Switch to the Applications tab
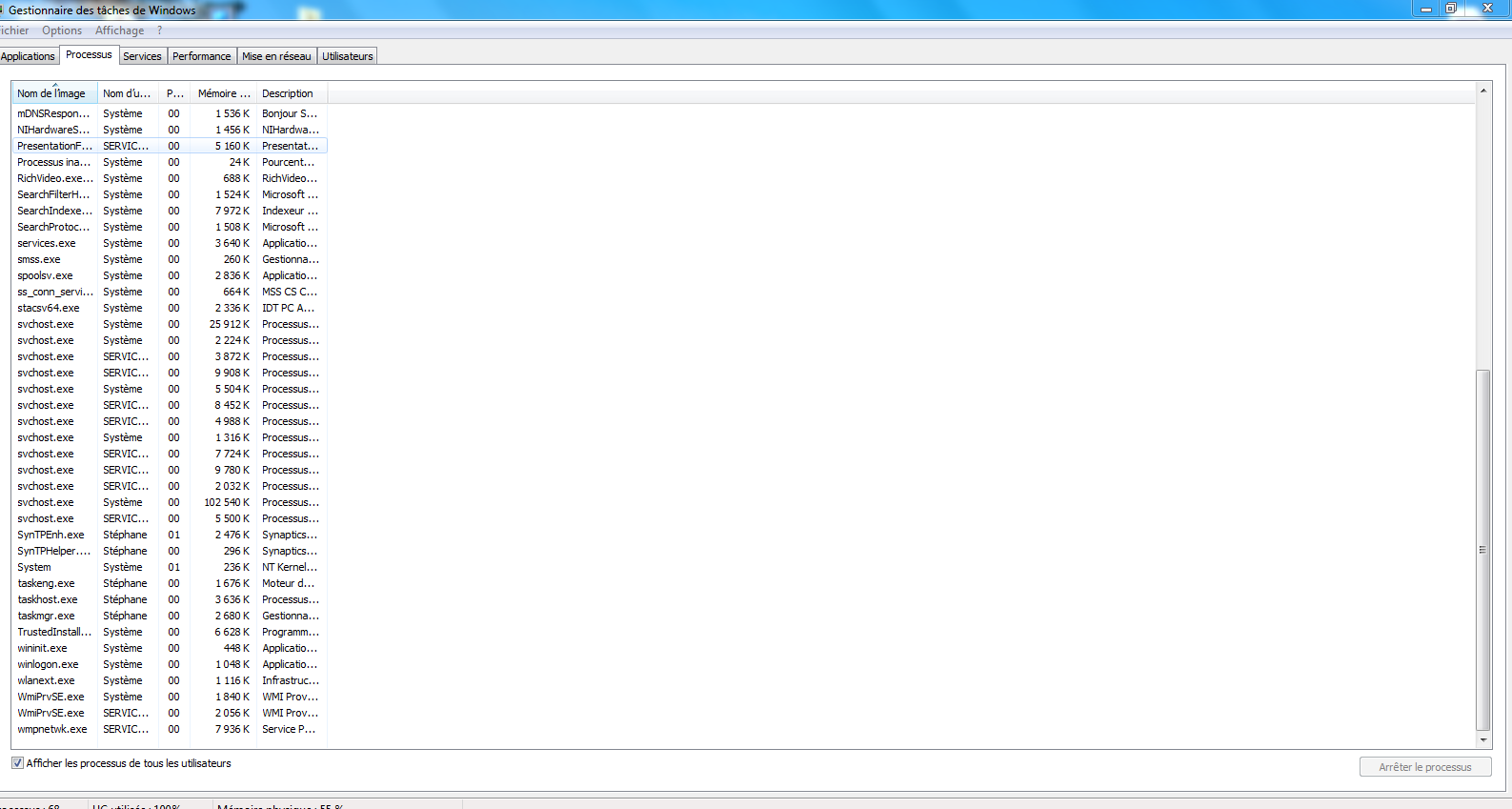The image size is (1512, 809). pos(29,56)
